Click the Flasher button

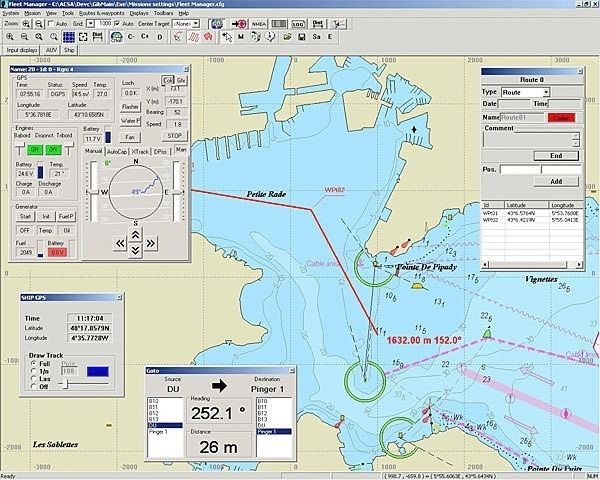(x=130, y=107)
